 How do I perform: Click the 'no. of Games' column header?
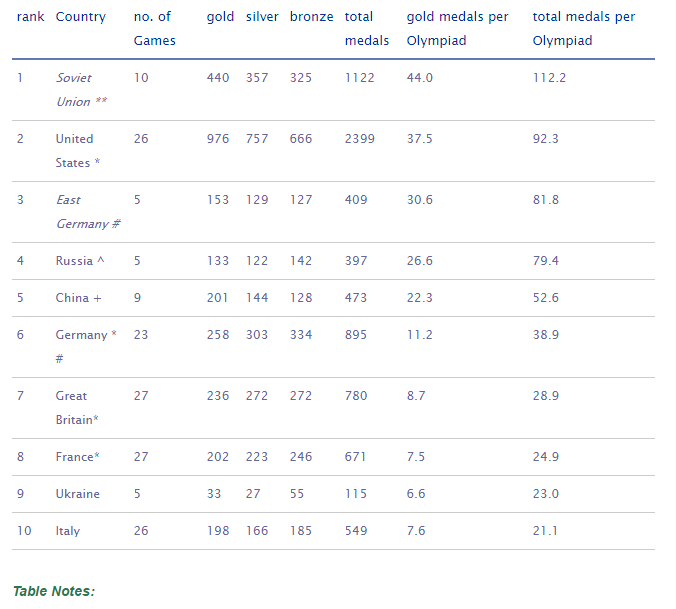click(154, 28)
